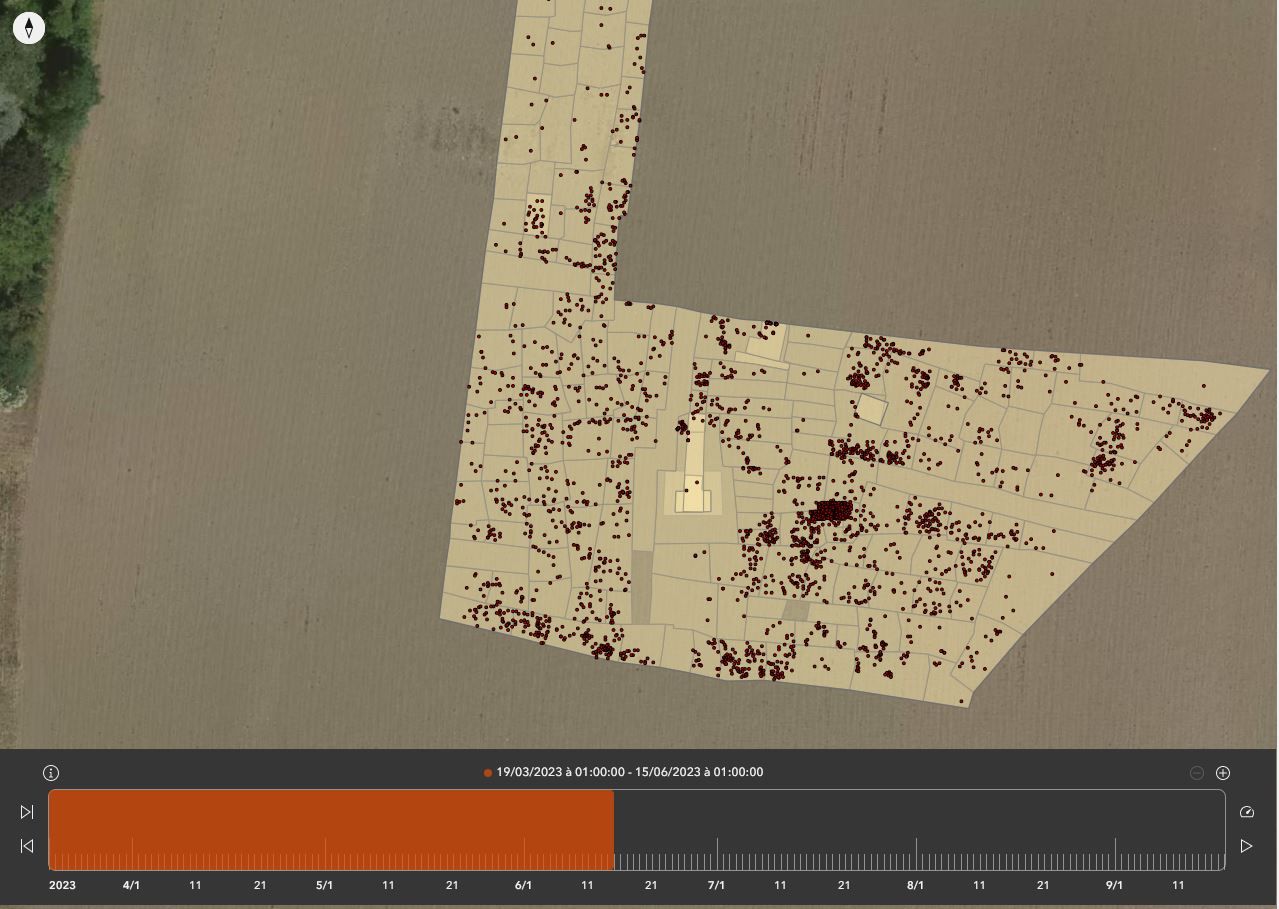Click the 4/1 timeline date label

pyautogui.click(x=131, y=885)
